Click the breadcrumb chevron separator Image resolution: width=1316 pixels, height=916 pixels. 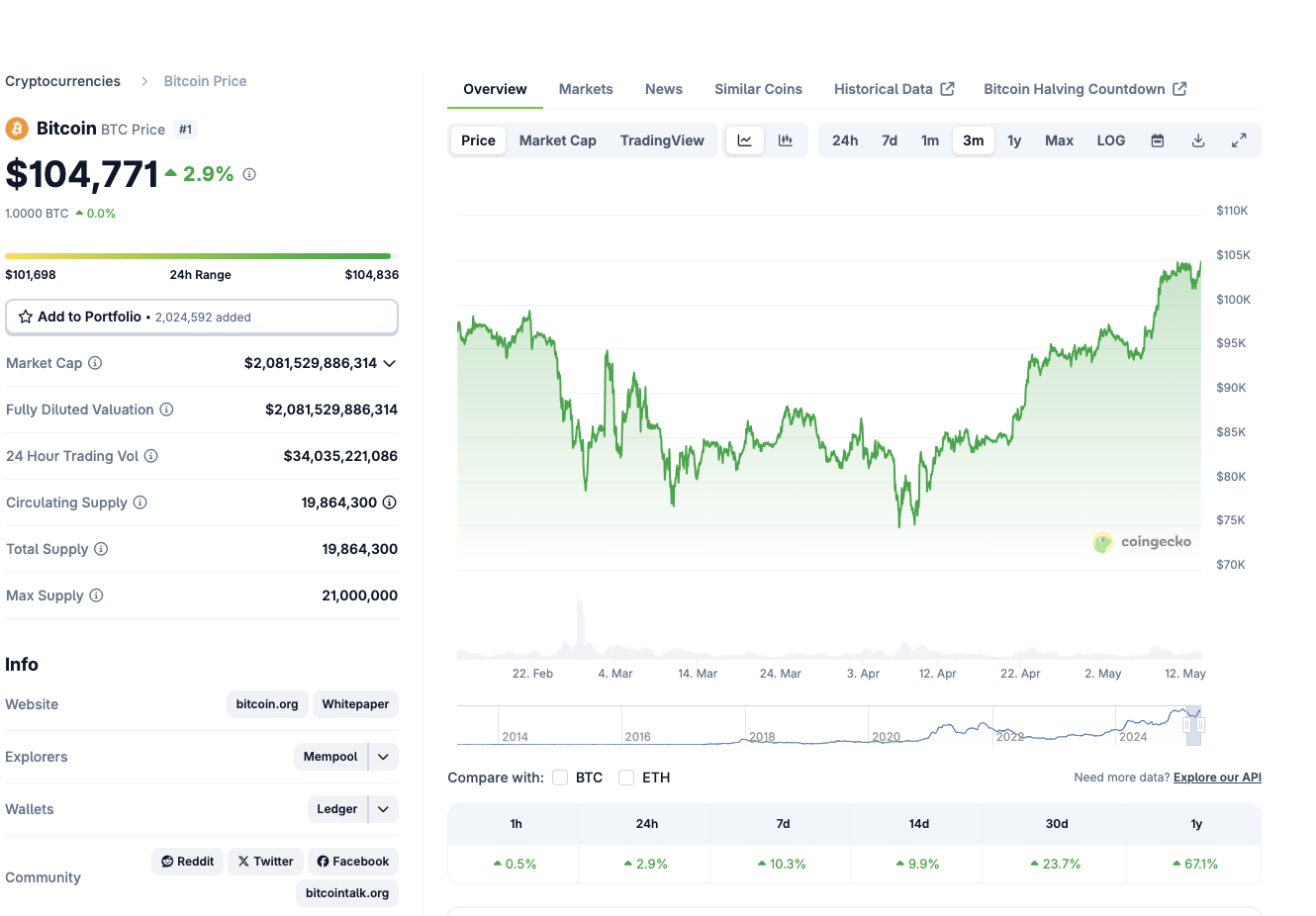143,81
